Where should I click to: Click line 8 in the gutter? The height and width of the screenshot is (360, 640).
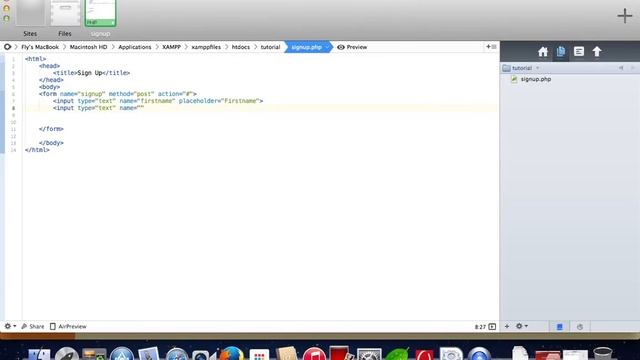13,108
